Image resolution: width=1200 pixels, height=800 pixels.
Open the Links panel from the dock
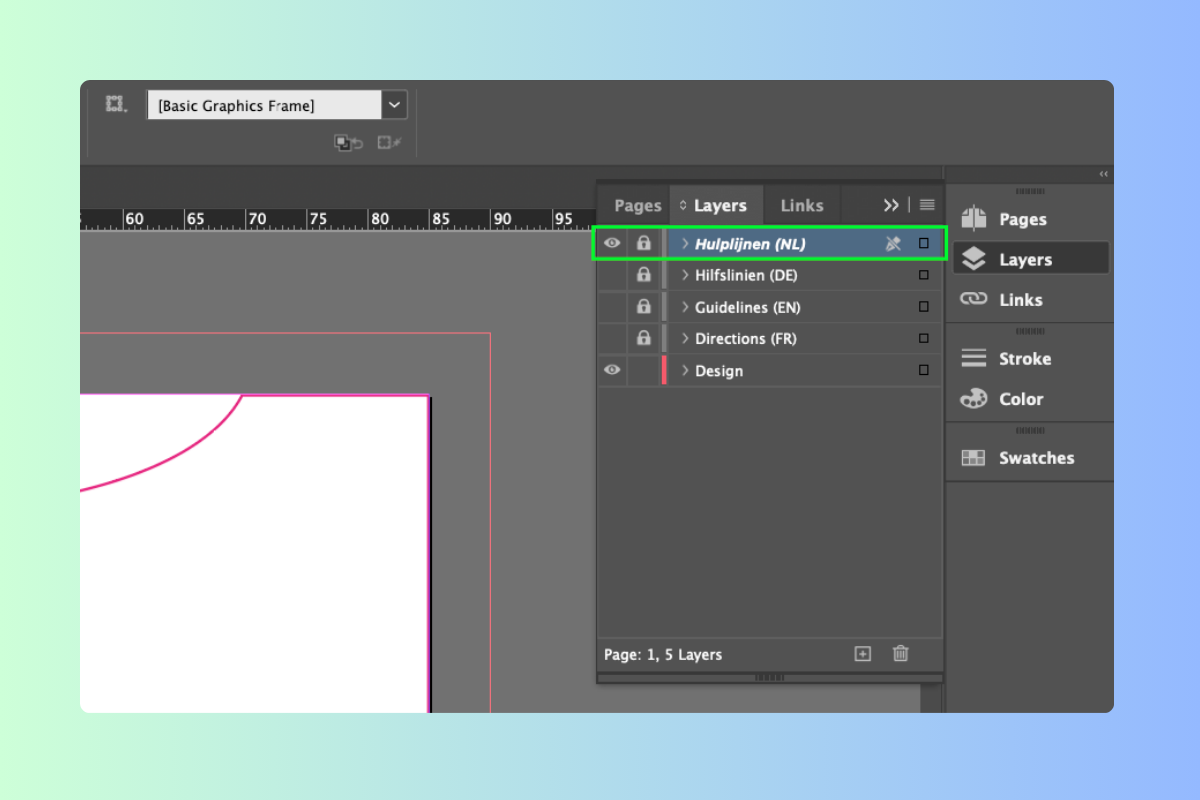coord(1031,299)
